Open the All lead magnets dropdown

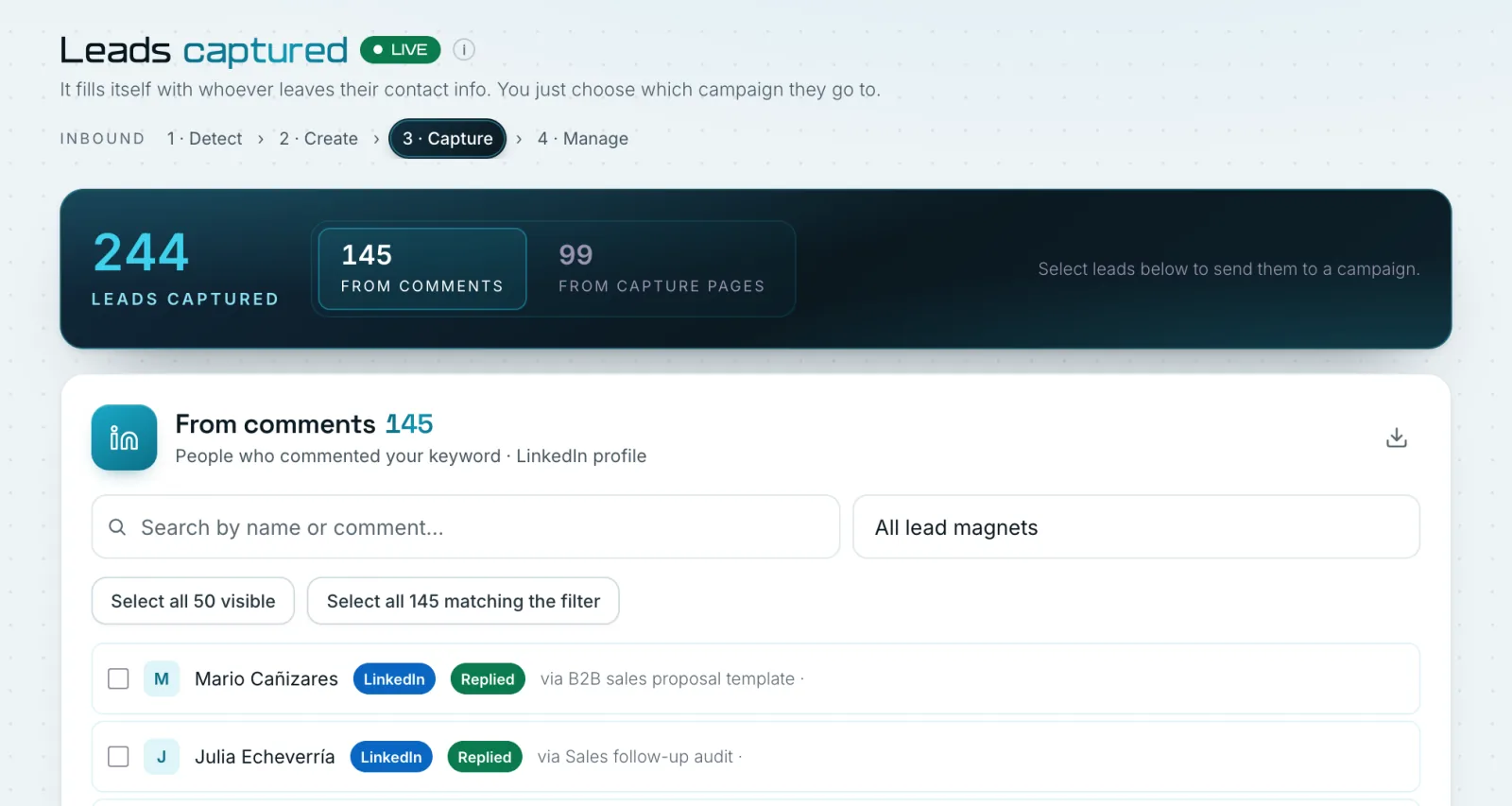point(1136,527)
